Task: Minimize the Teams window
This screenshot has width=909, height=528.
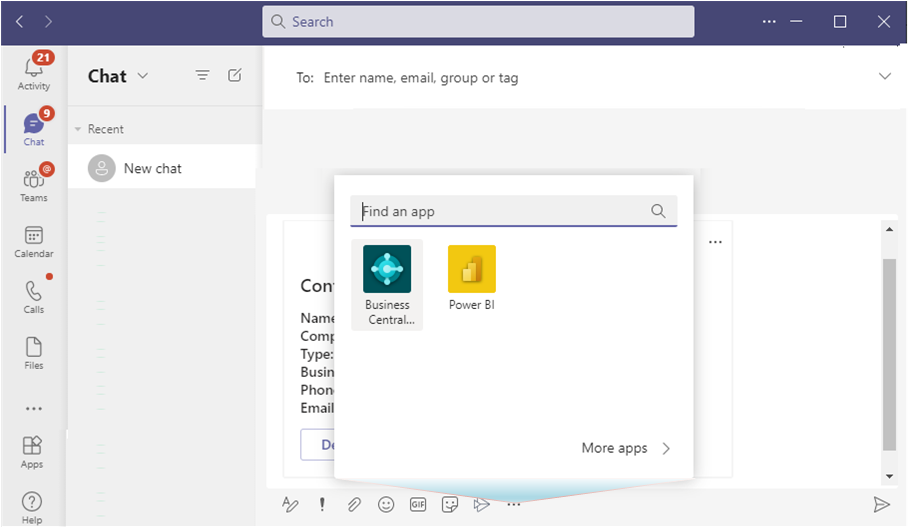Action: pos(797,22)
